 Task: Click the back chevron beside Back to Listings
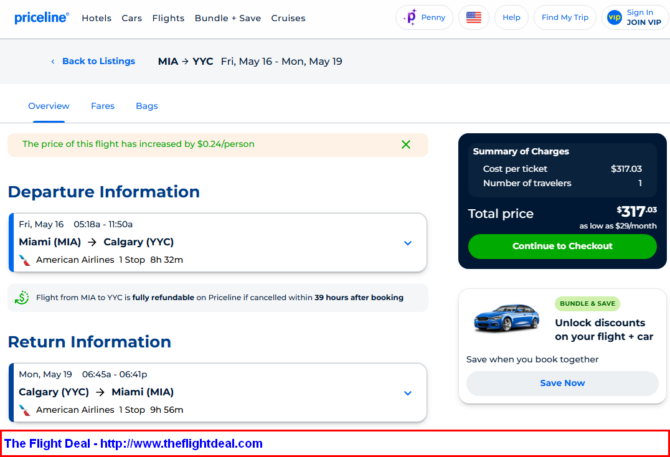click(53, 62)
